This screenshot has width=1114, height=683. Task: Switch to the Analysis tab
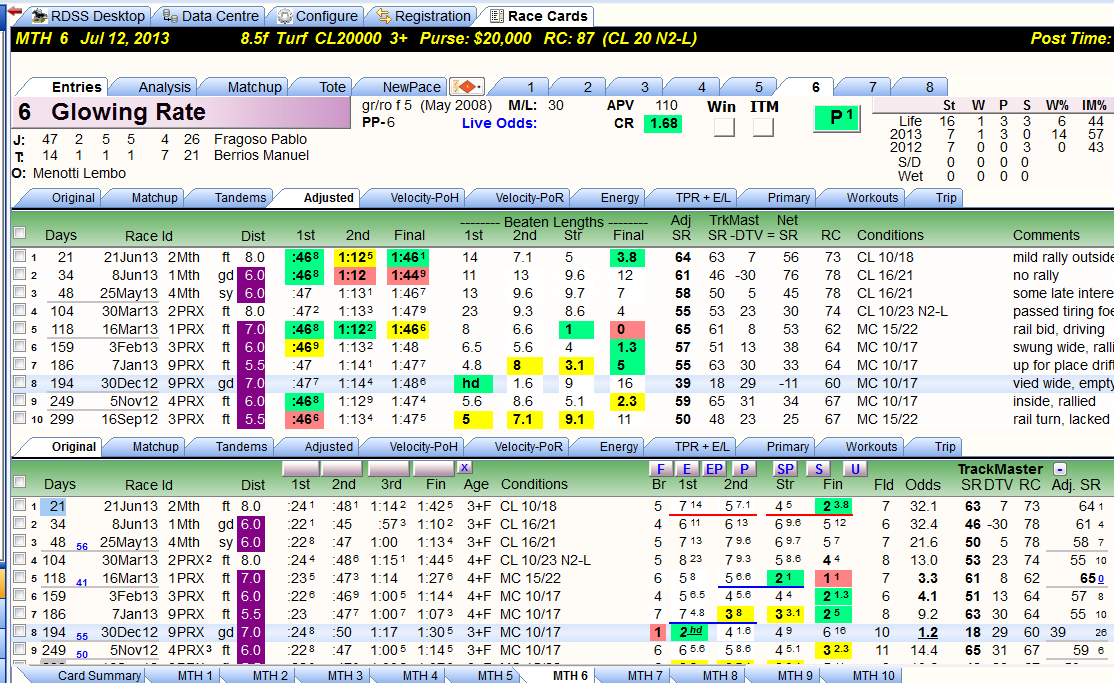[164, 87]
